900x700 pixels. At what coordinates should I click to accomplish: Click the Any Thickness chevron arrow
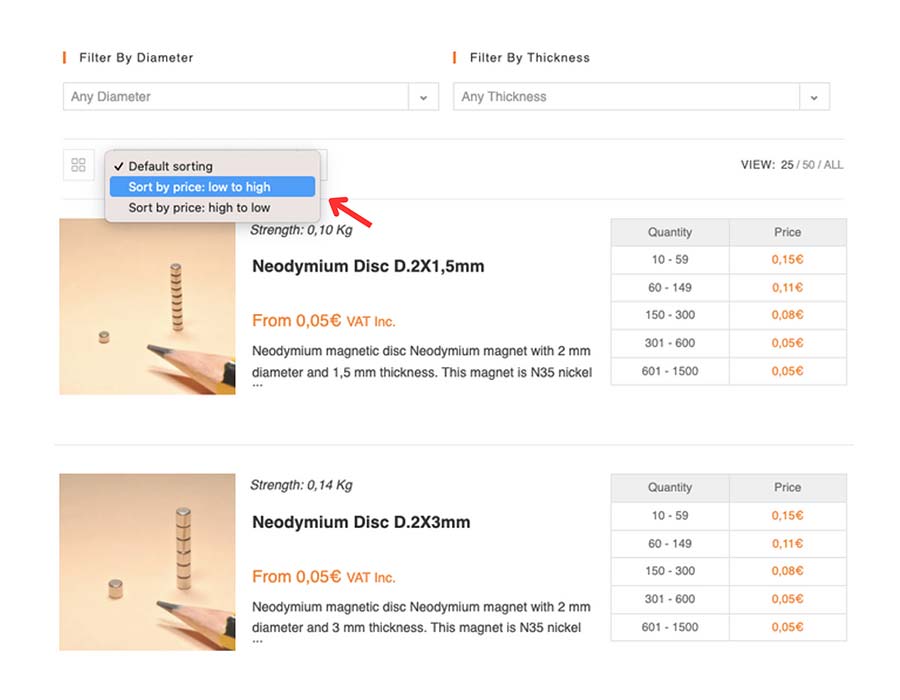point(814,97)
